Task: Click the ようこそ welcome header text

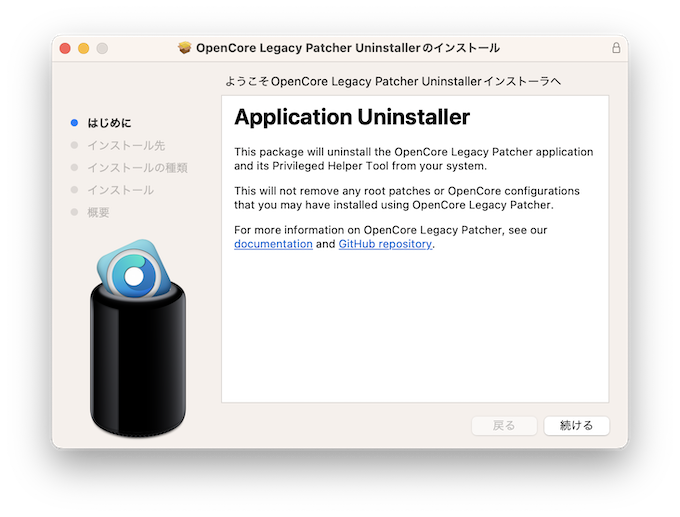Action: tap(393, 82)
